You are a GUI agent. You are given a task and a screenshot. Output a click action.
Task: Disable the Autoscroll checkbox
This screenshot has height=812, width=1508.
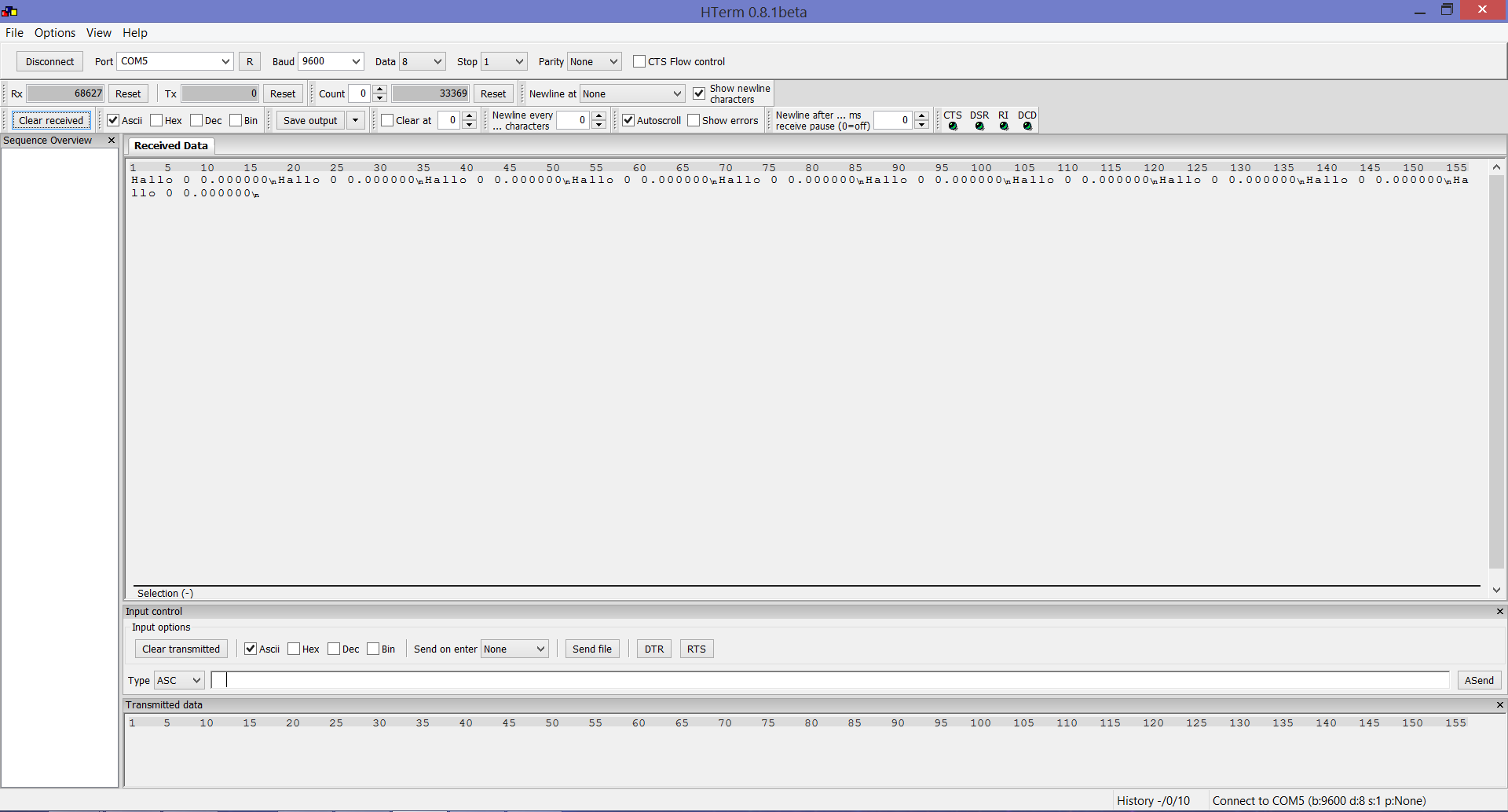[x=628, y=121]
